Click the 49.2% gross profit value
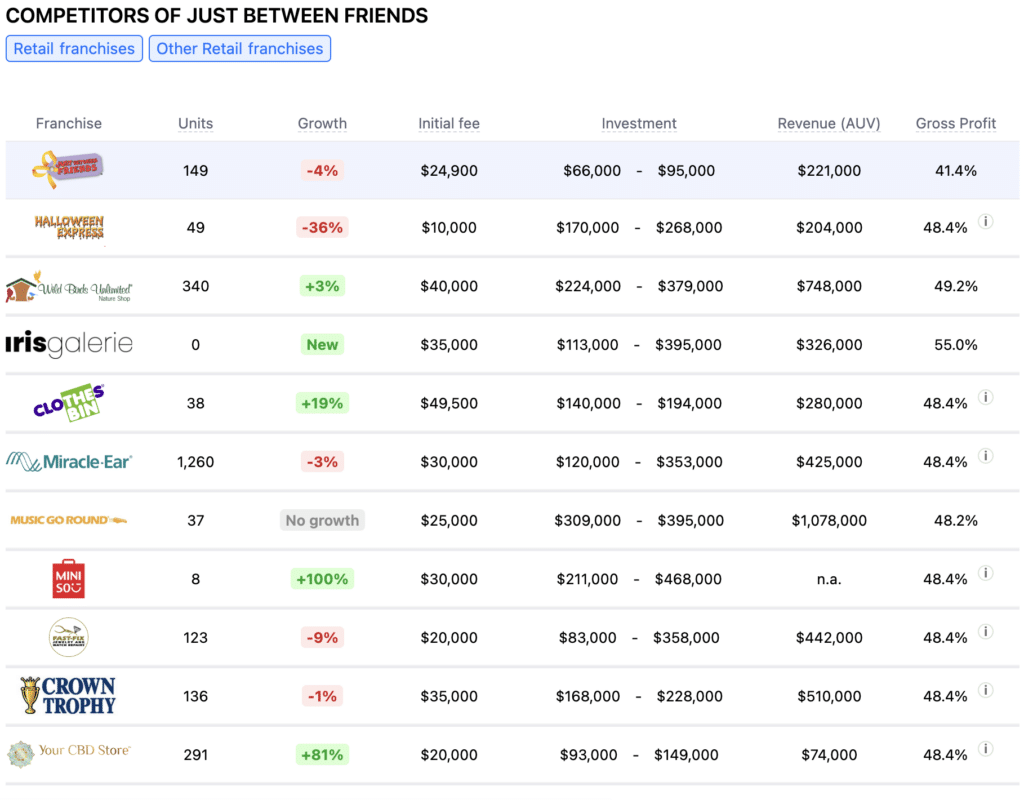This screenshot has width=1024, height=800. [x=955, y=286]
